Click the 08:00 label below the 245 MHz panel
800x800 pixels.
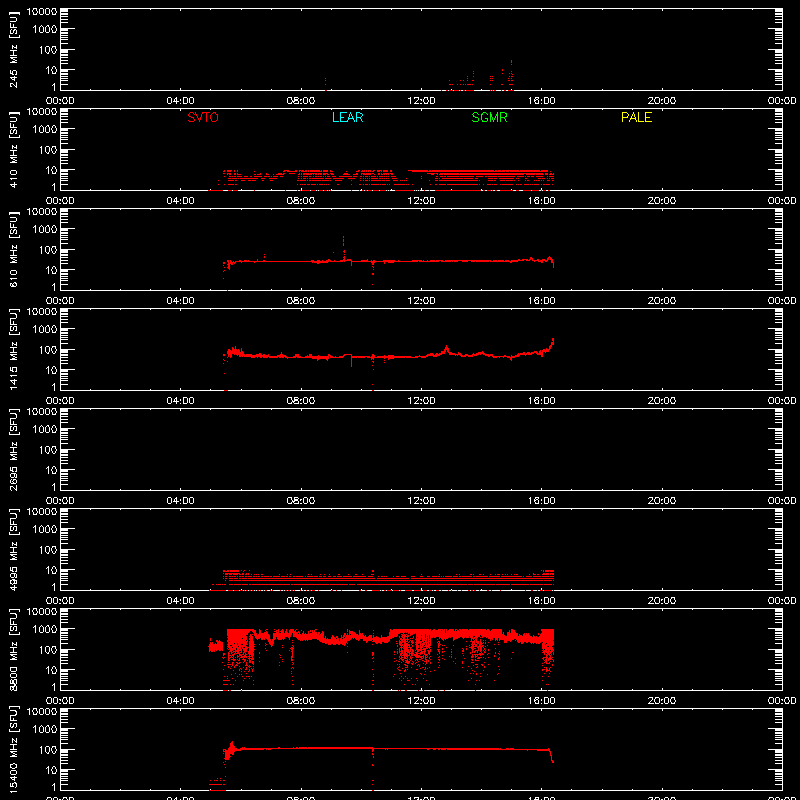301,101
